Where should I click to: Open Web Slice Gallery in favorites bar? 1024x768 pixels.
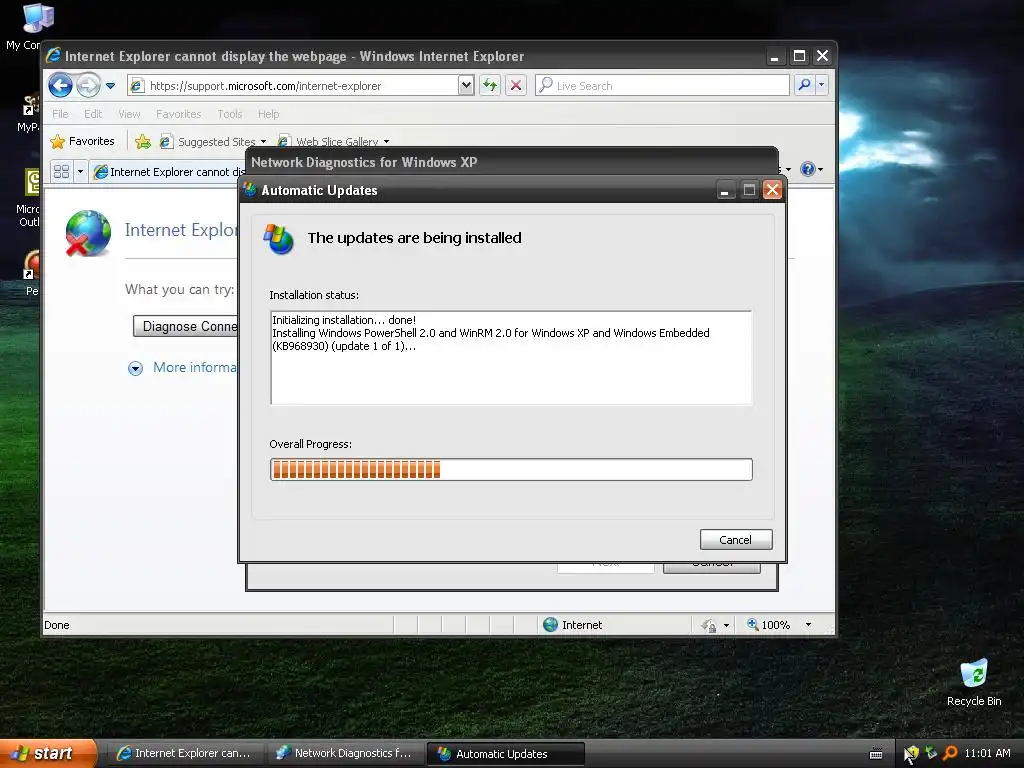pos(334,141)
